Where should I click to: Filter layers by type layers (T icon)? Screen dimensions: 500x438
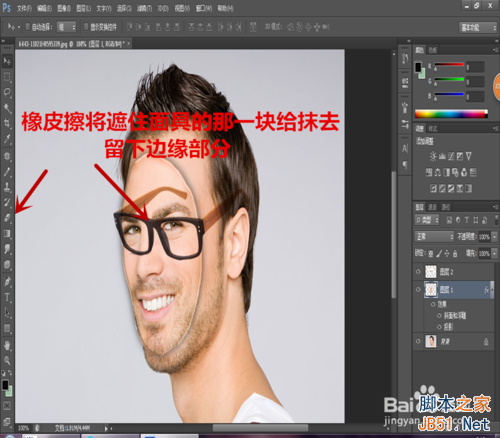click(x=467, y=220)
